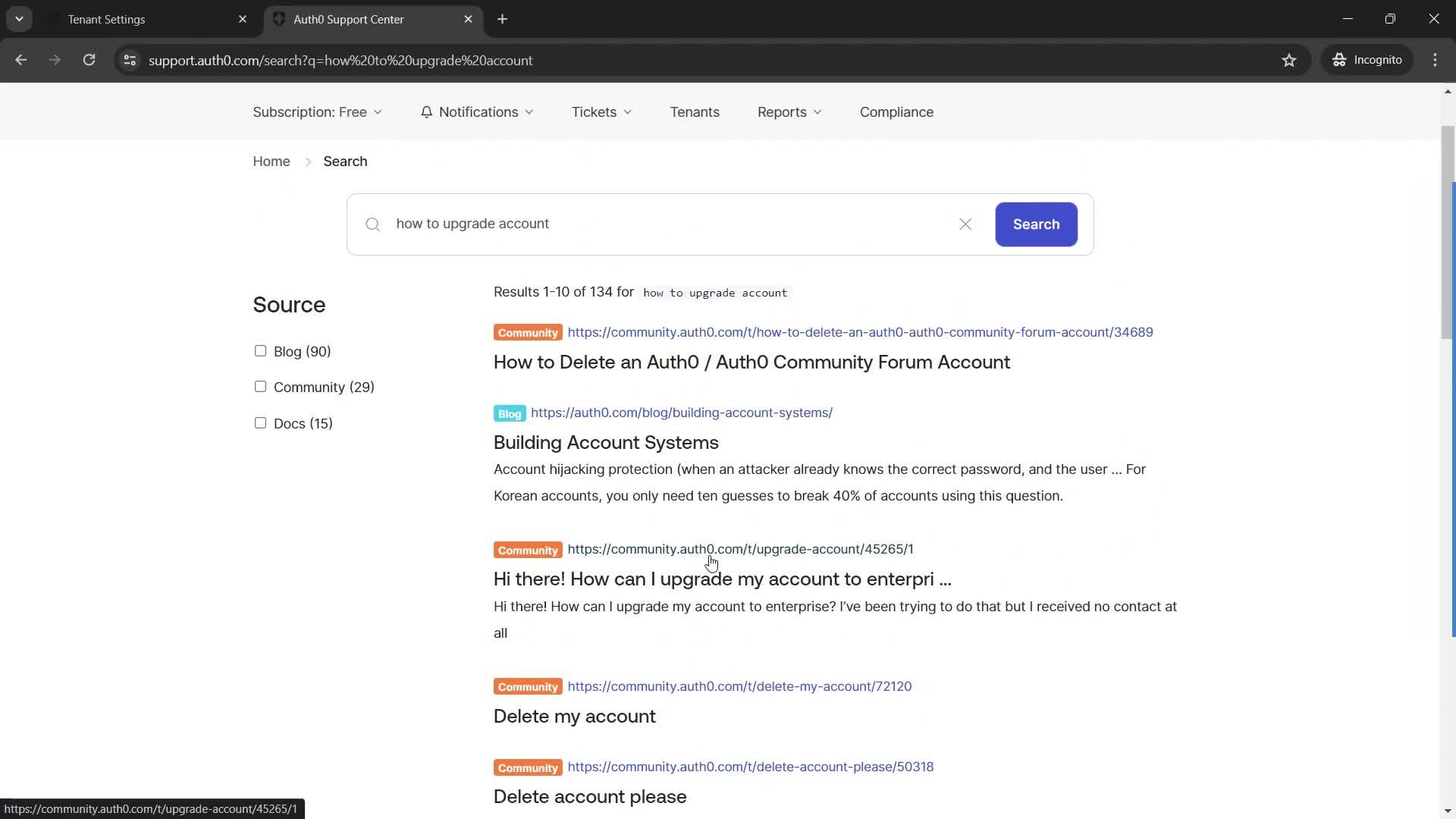Click the vertical page scrollbar thumb

click(1448, 231)
